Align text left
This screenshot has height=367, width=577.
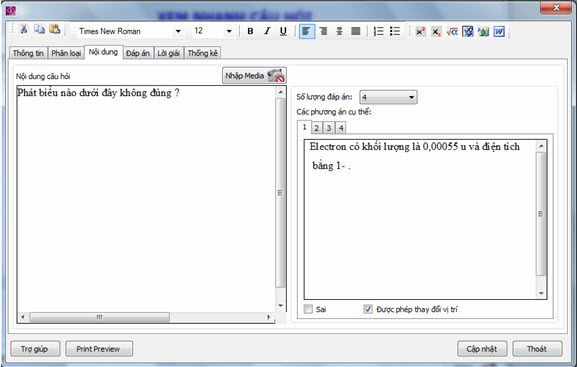coord(307,31)
